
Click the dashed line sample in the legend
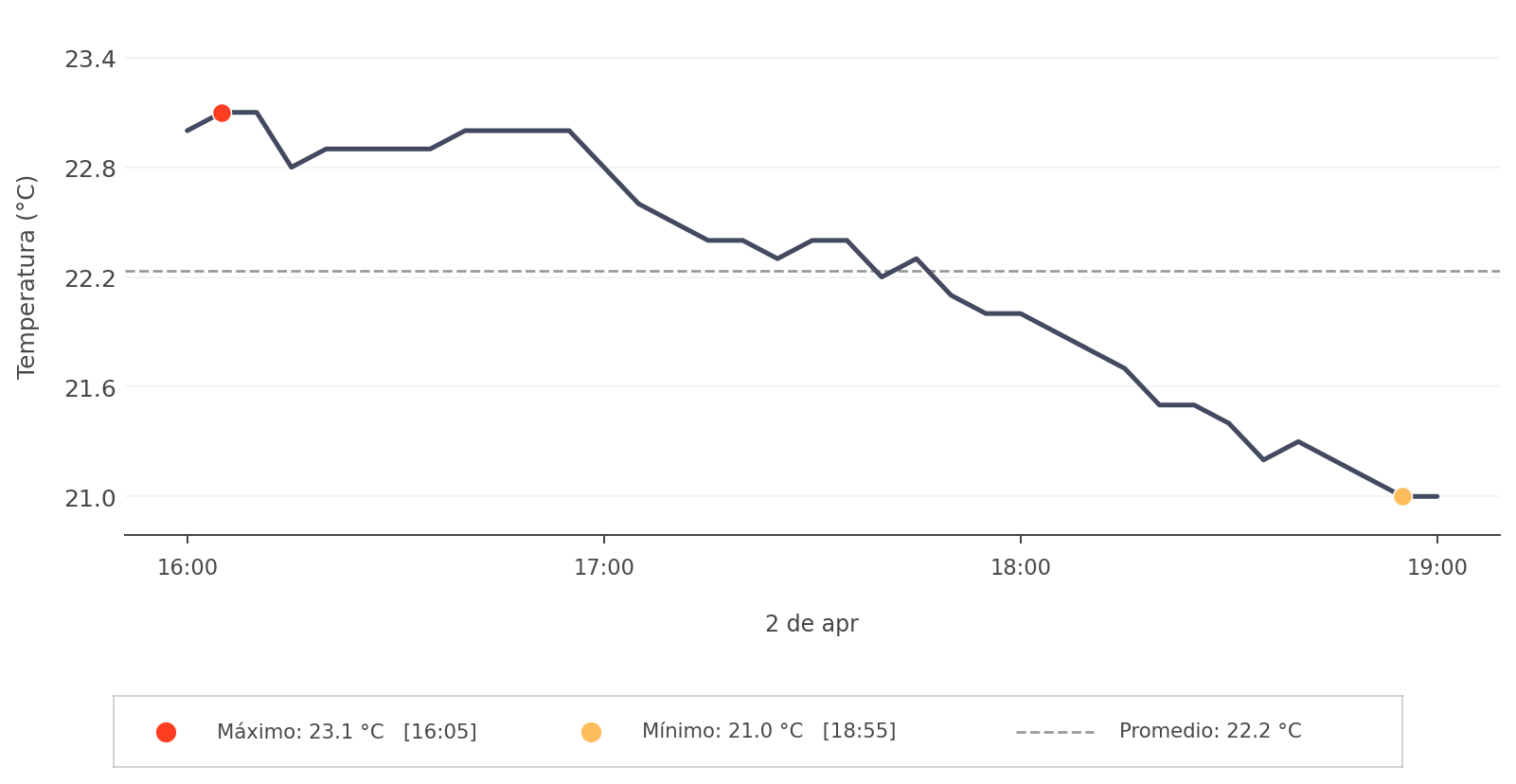(1055, 732)
